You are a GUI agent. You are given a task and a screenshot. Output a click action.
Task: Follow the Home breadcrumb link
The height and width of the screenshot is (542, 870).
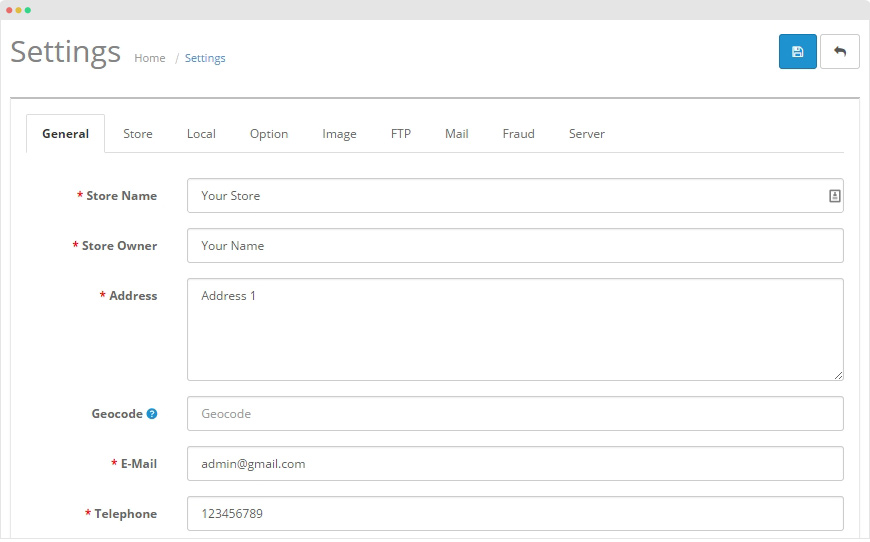pos(150,58)
